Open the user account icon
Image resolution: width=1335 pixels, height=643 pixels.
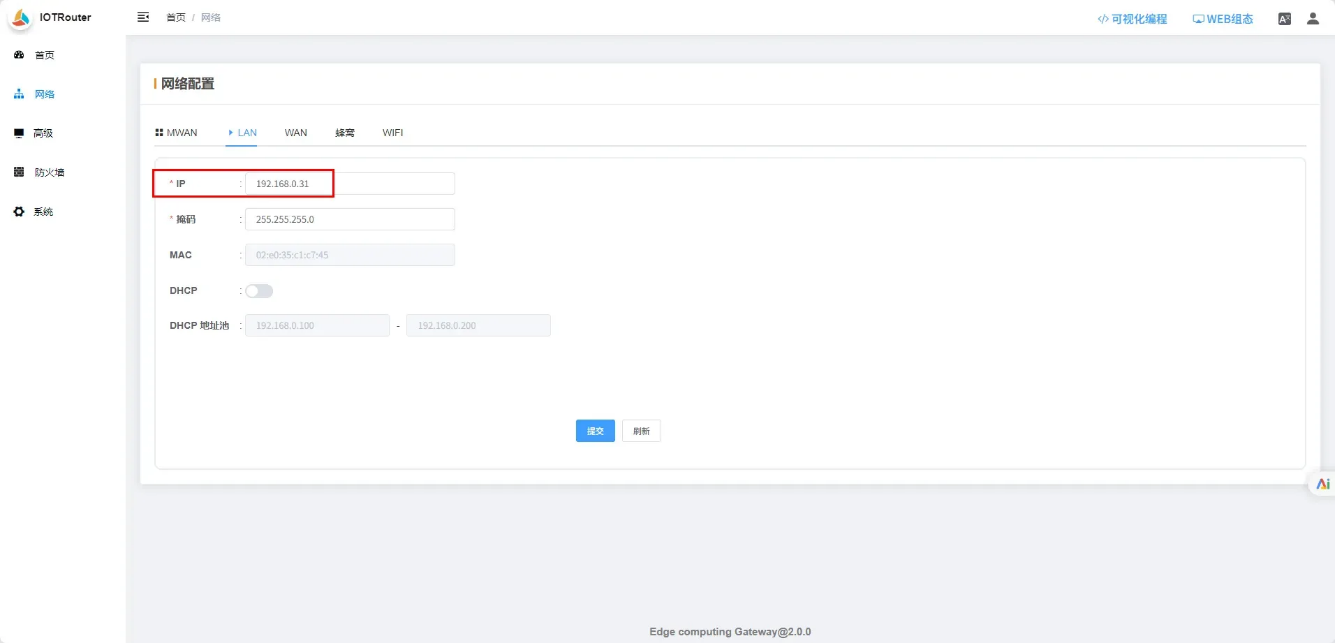coord(1313,18)
